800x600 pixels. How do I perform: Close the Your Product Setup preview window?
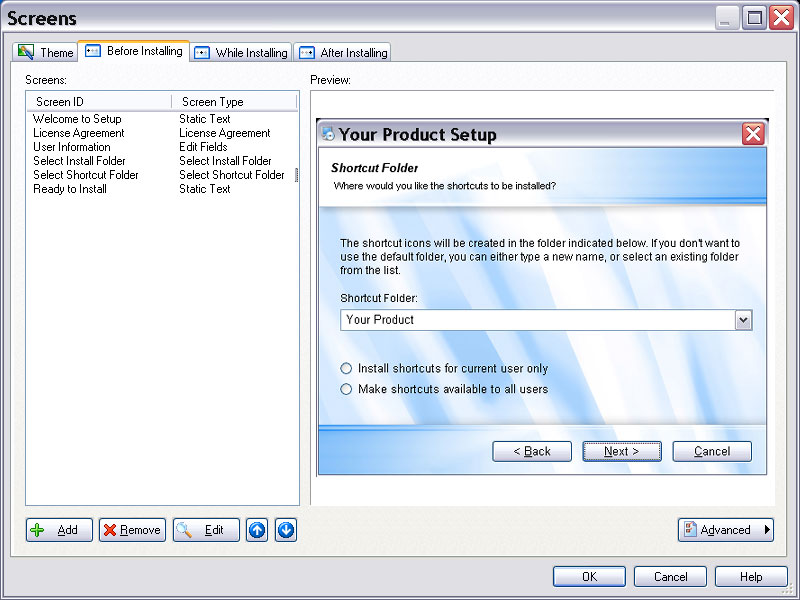tap(753, 134)
